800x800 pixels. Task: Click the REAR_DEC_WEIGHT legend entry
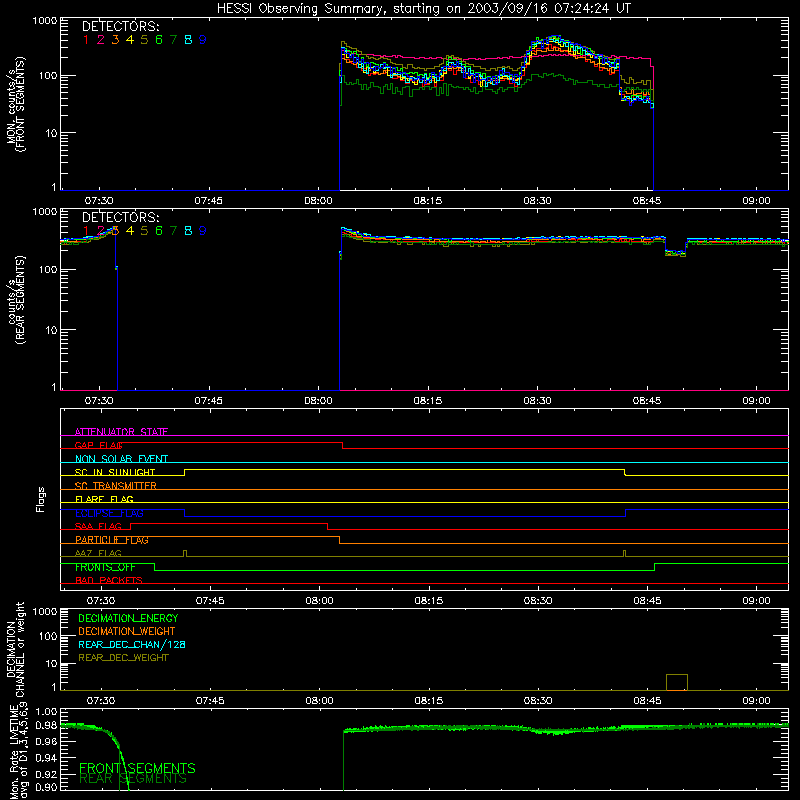pyautogui.click(x=123, y=658)
